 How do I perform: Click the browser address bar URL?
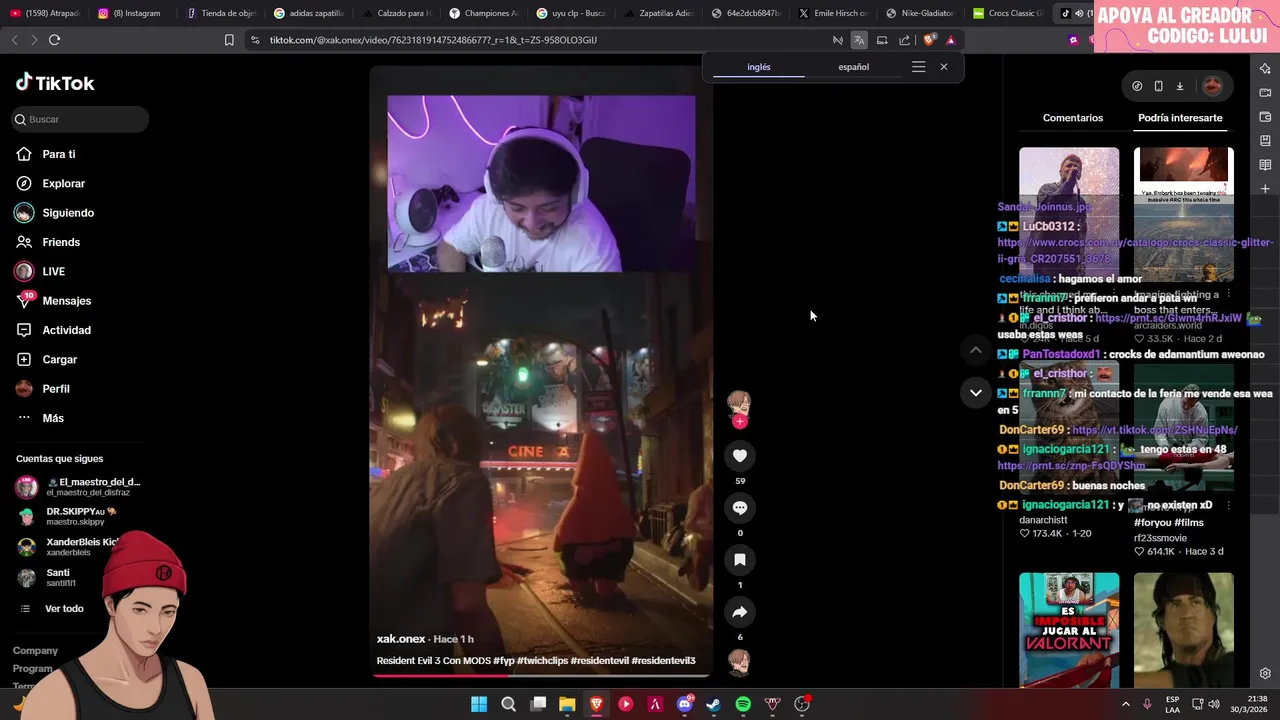(x=433, y=40)
